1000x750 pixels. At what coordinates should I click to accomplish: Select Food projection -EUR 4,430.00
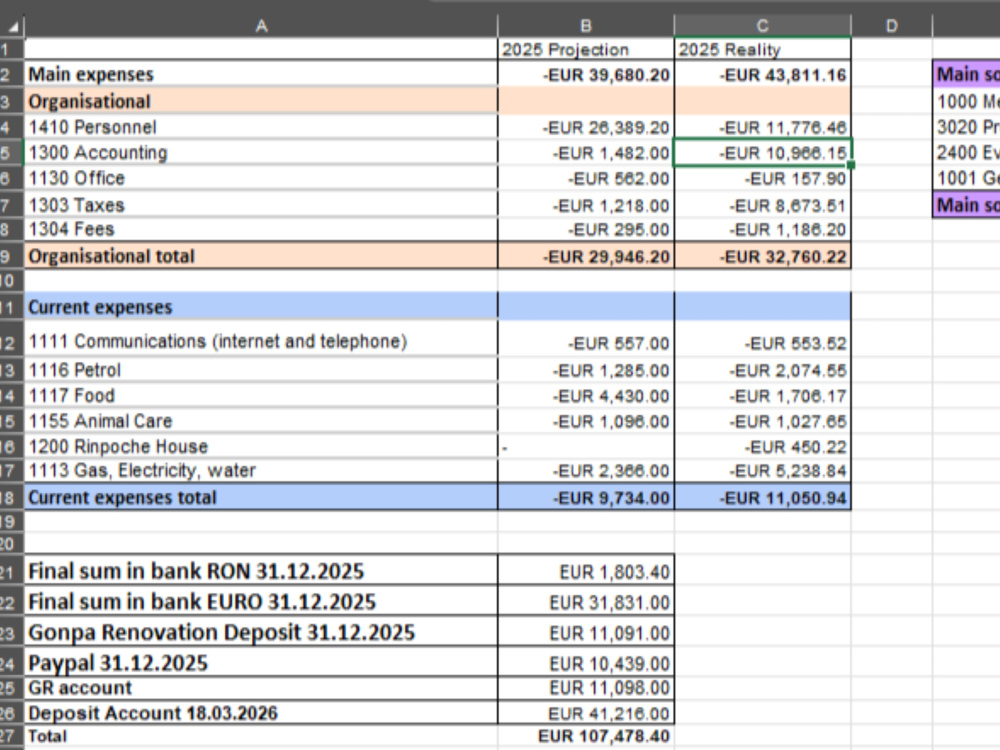[x=585, y=395]
